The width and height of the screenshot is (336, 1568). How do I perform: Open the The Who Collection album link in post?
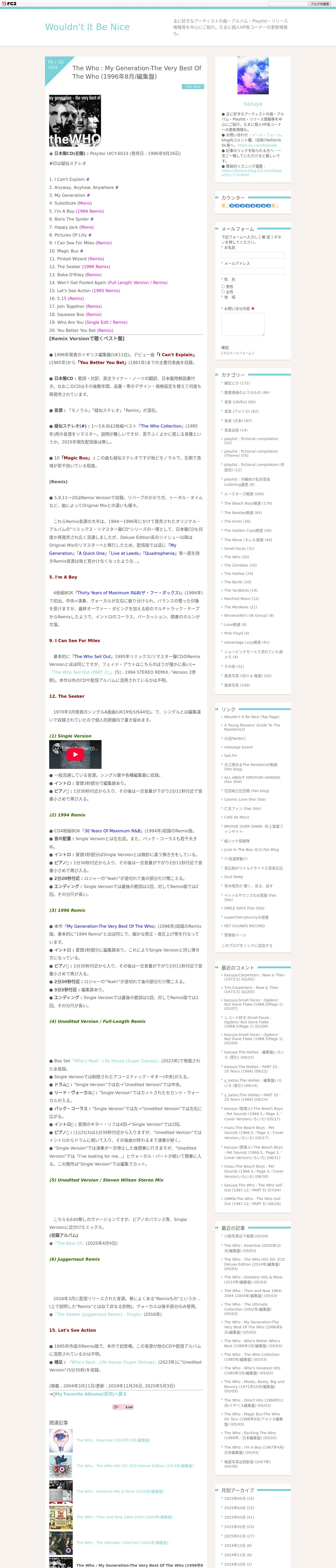click(161, 426)
